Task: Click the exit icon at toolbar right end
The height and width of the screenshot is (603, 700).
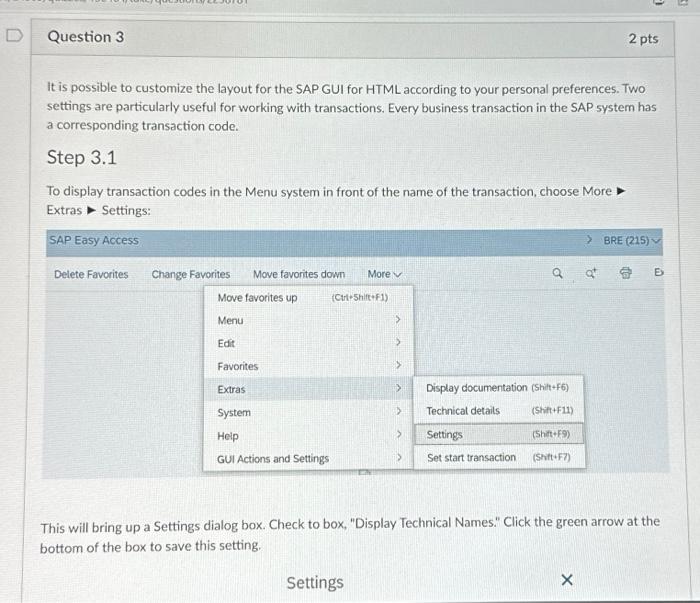Action: tap(658, 272)
